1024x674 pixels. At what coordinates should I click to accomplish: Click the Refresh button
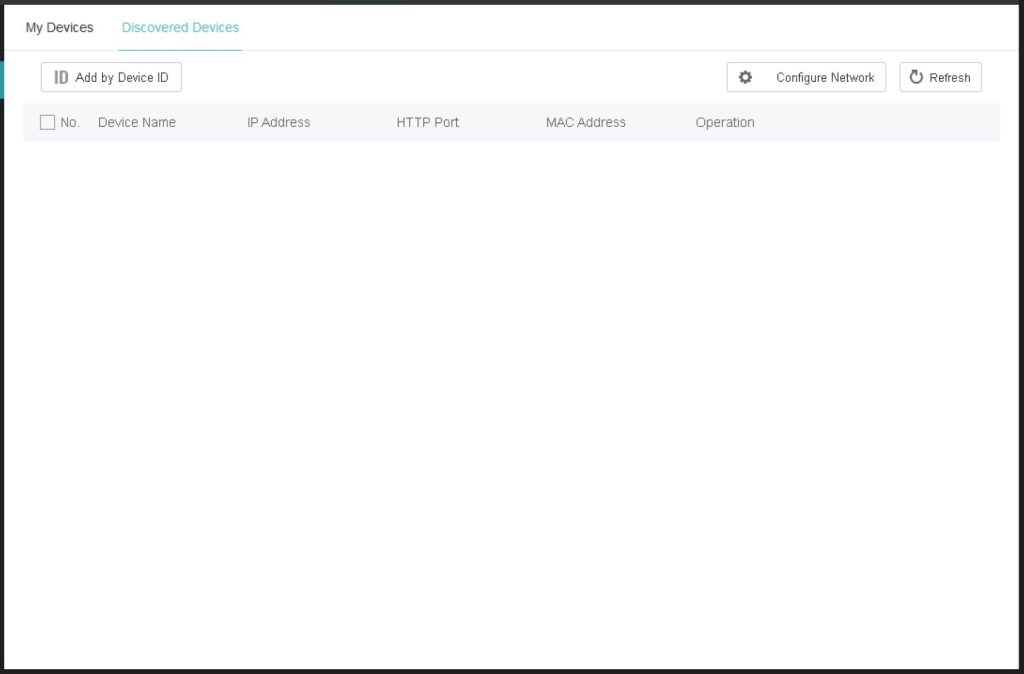click(940, 76)
